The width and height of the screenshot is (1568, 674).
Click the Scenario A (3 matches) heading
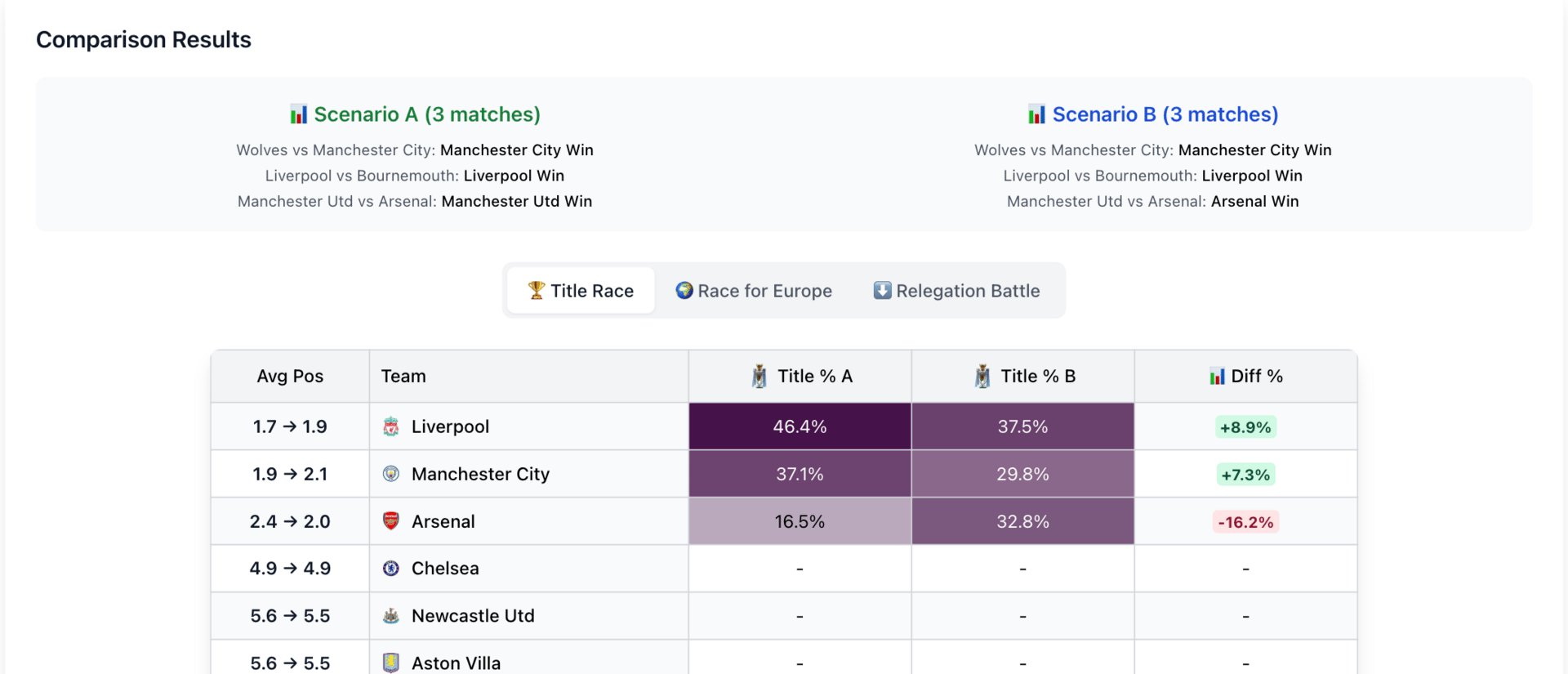(426, 114)
